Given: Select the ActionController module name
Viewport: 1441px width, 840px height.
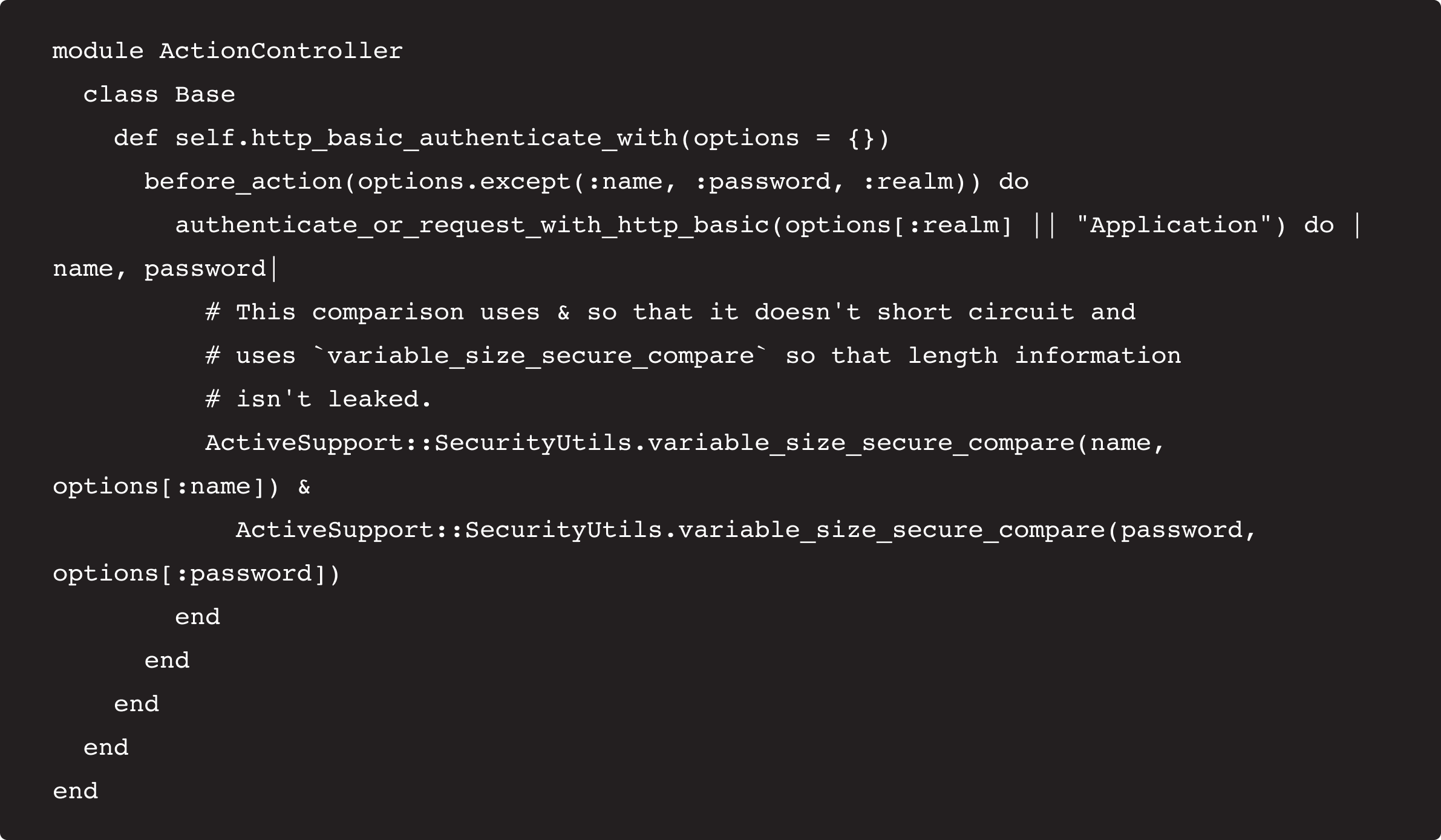Looking at the screenshot, I should pos(281,51).
